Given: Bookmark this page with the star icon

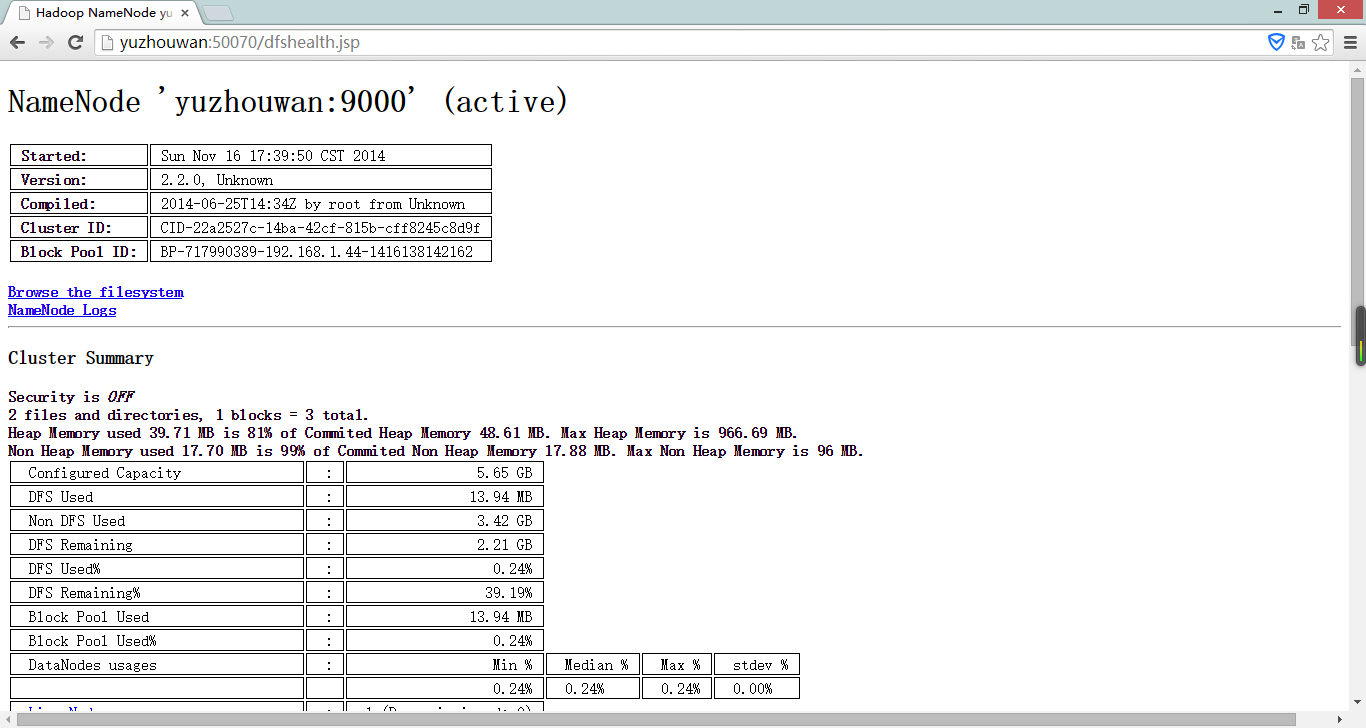Looking at the screenshot, I should 1320,42.
